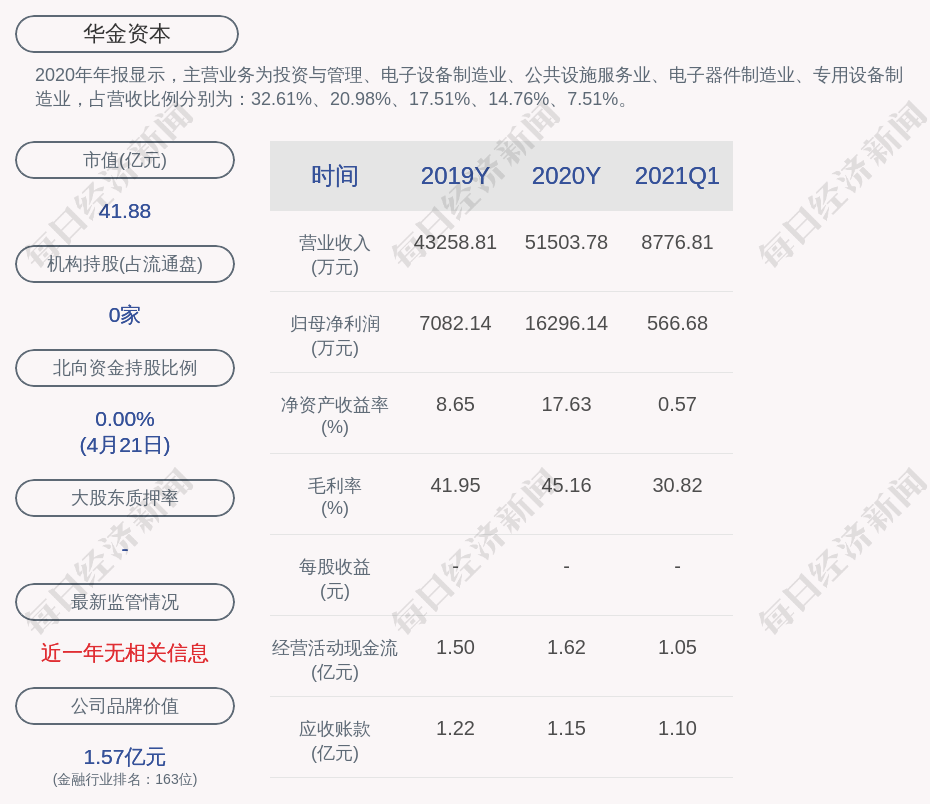
Task: Click receivables value 1.15
Action: [566, 729]
